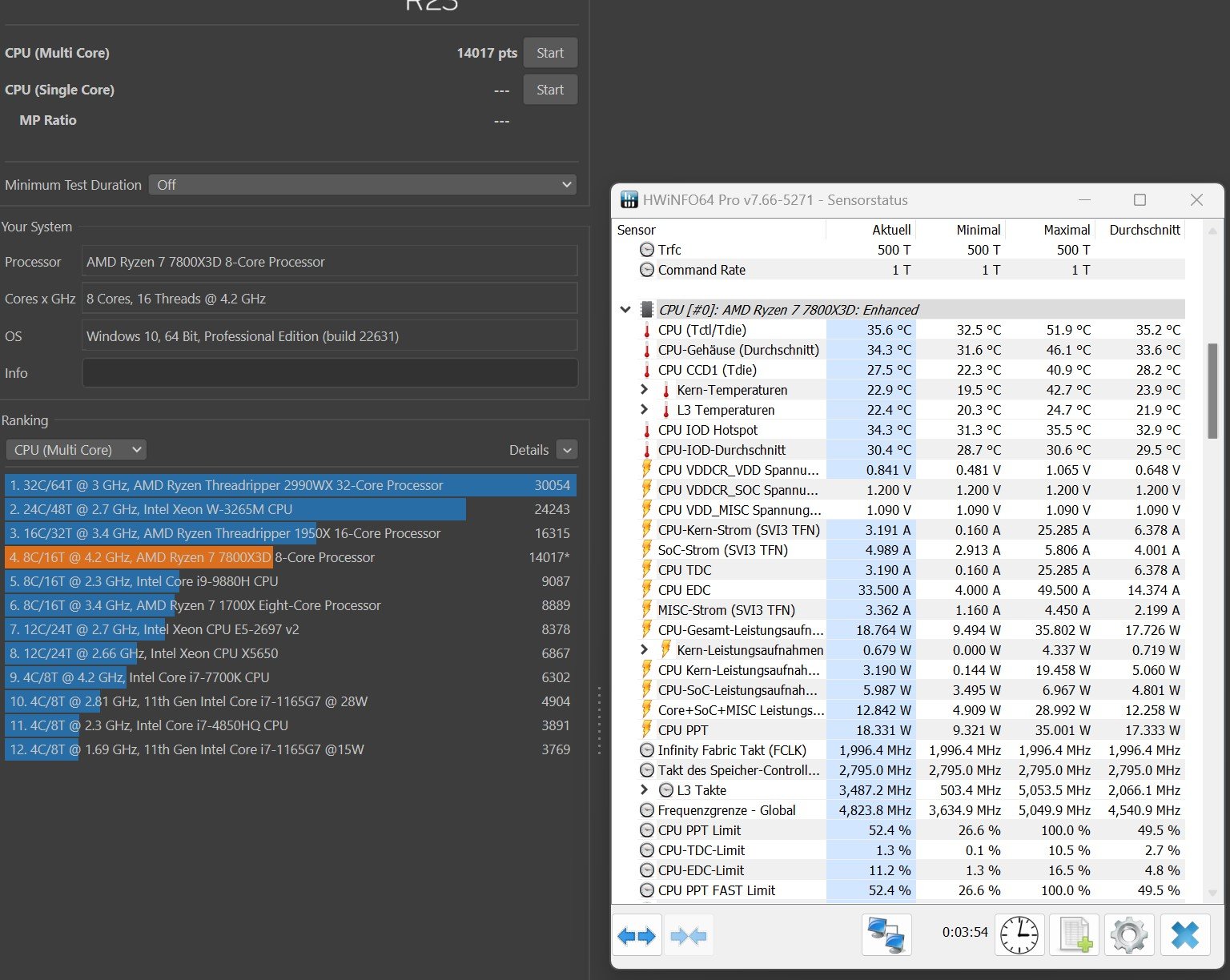This screenshot has height=980, width=1230.
Task: Open the Minimum Test Duration dropdown
Action: pyautogui.click(x=363, y=185)
